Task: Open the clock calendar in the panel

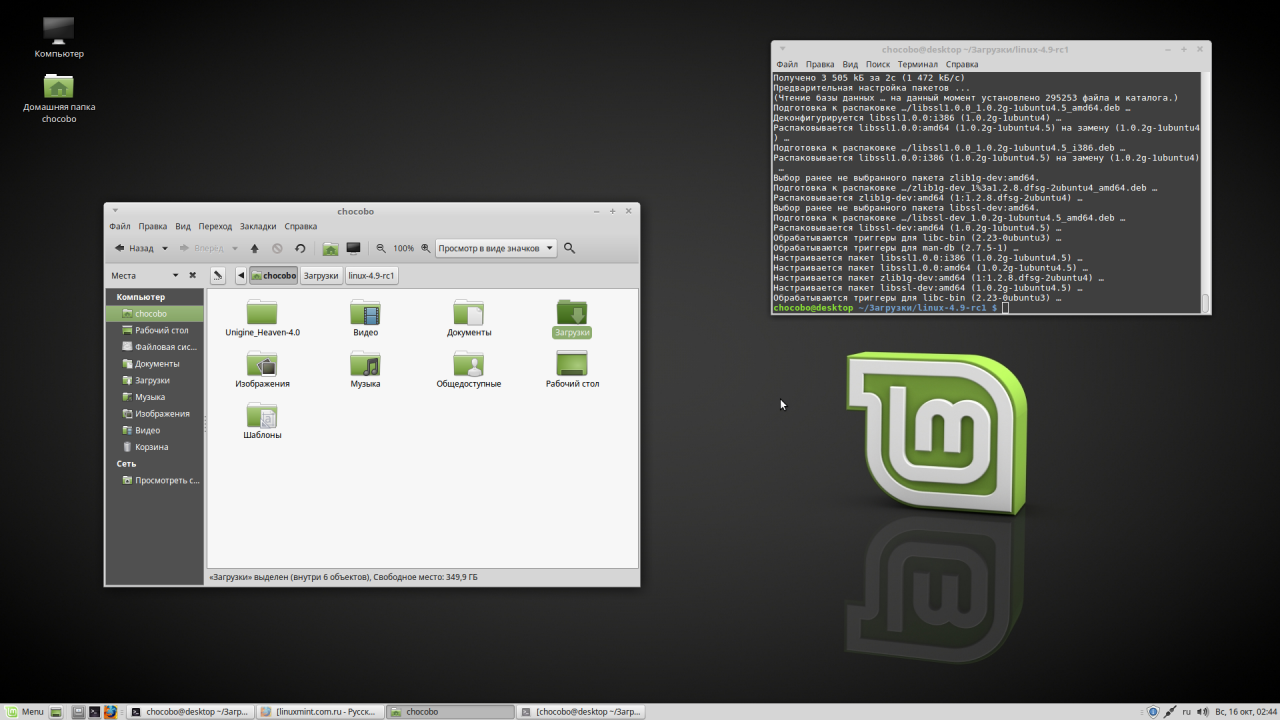Action: (1245, 712)
